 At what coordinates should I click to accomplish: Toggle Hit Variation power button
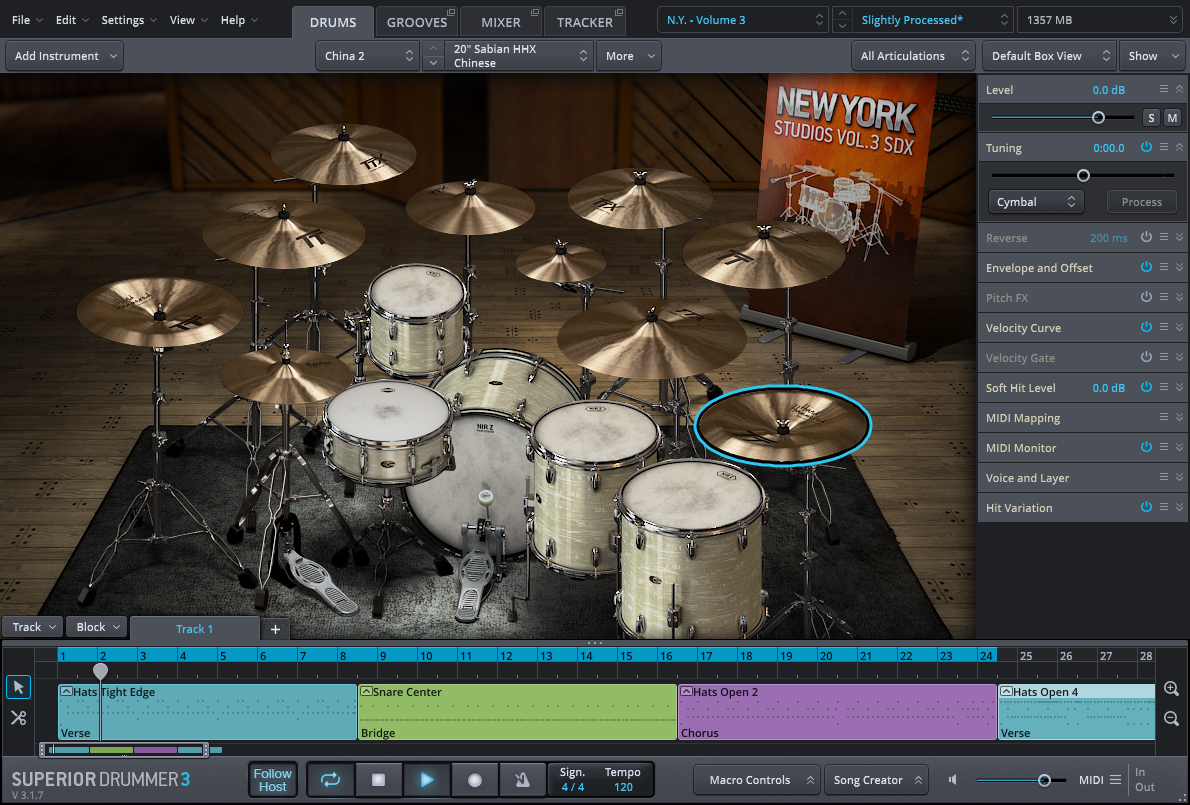(1146, 507)
